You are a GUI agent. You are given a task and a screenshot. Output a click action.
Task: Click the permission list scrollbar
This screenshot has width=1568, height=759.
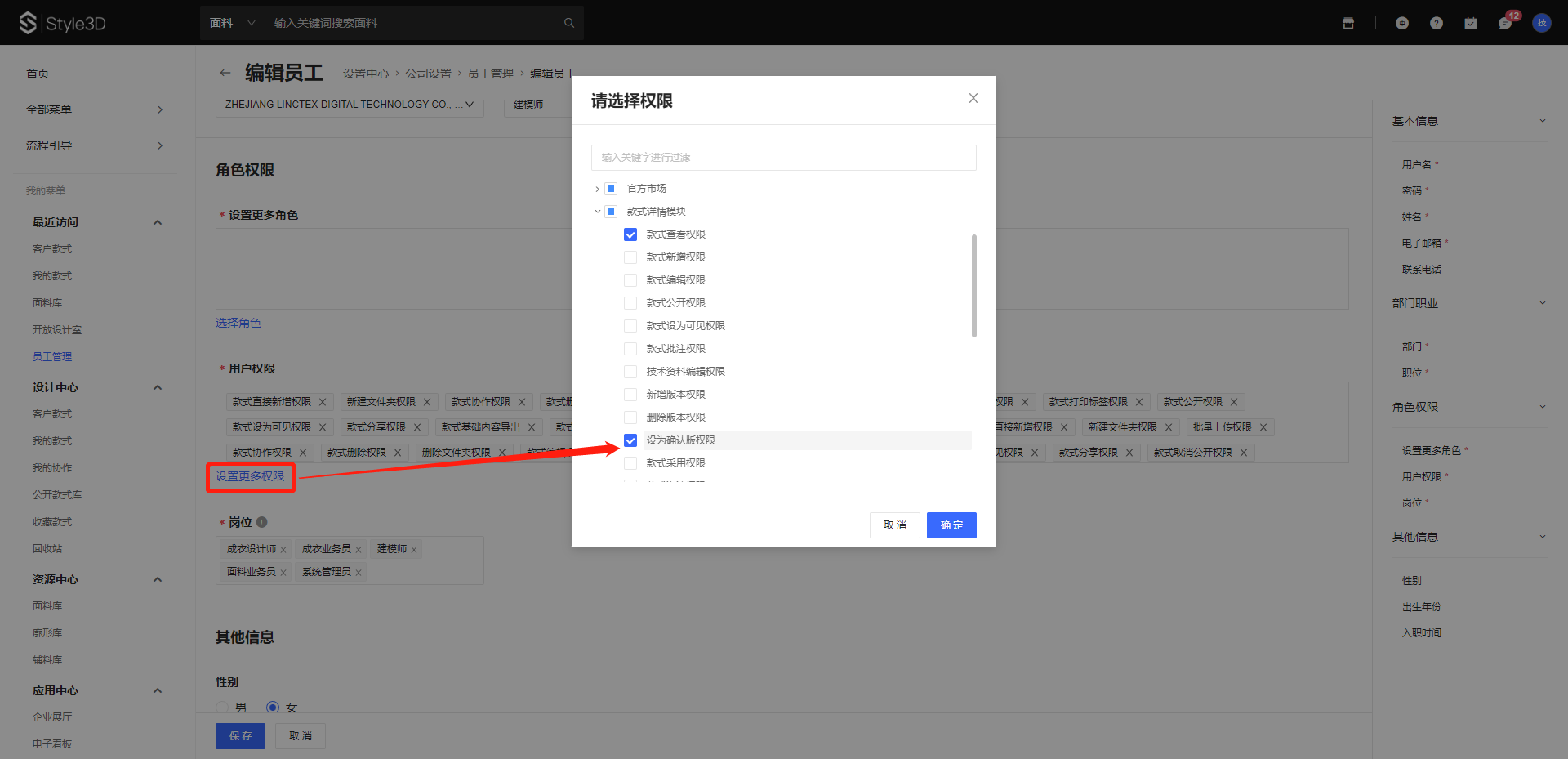(974, 286)
